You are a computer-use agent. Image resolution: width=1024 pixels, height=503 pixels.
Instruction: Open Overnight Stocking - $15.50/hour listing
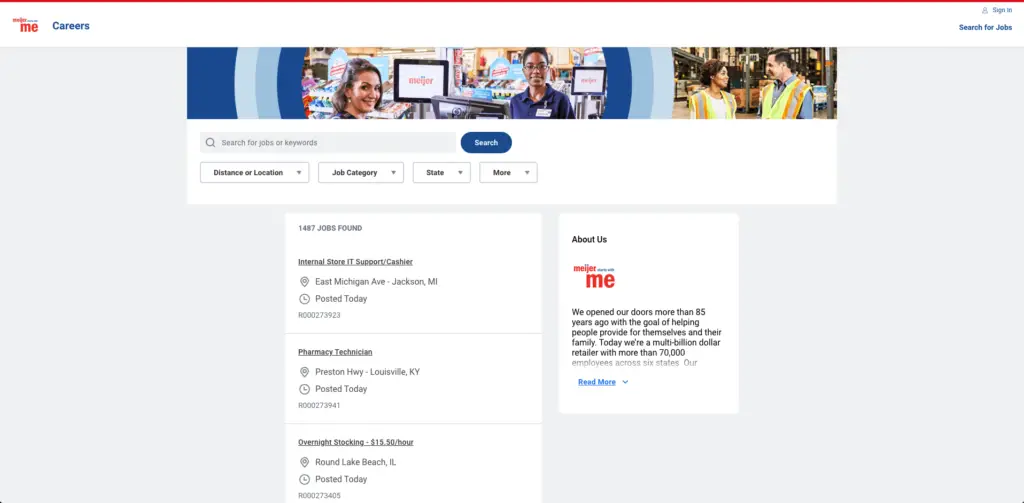point(356,442)
